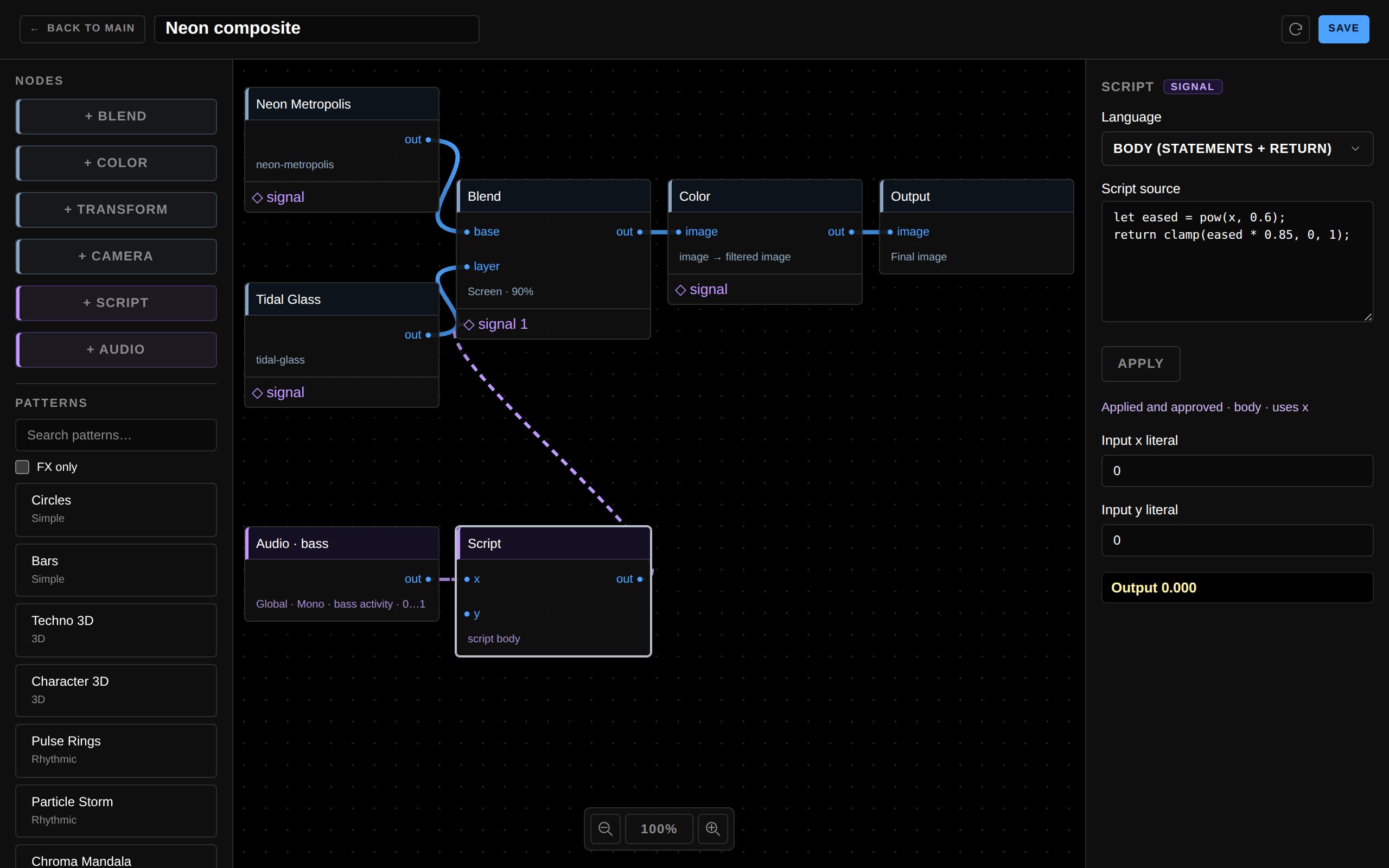Click the image input port on Color node
Screen dimensions: 1389x868
coord(678,232)
